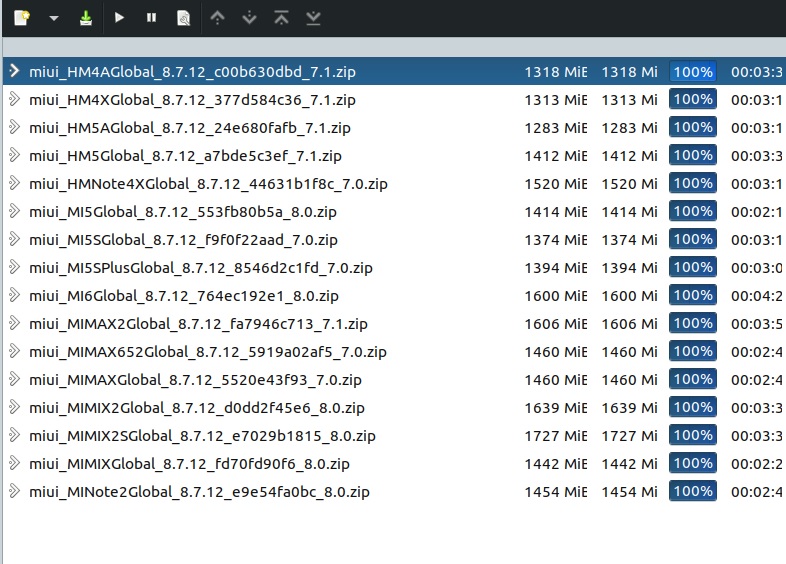The width and height of the screenshot is (786, 564).
Task: Click 1639 MiB size of MIMIX2Global row
Action: [x=556, y=408]
